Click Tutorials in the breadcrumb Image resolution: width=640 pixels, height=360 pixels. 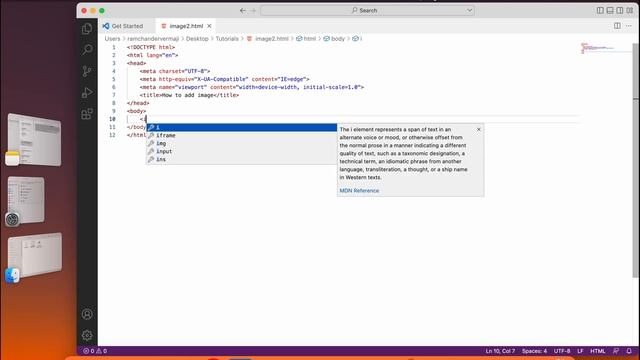pyautogui.click(x=227, y=39)
